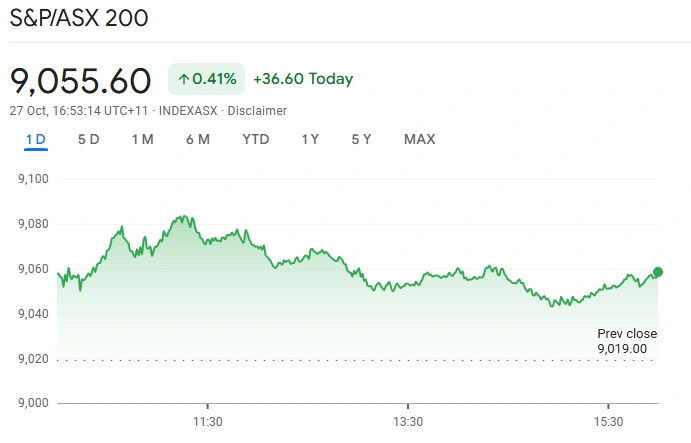
Task: Click the 9,055.60 index price
Action: [x=81, y=79]
